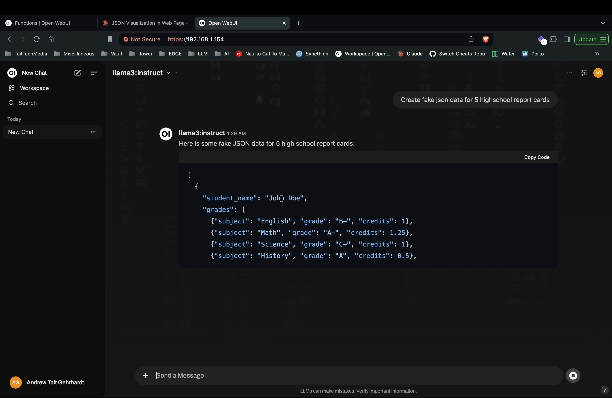Close the active Open WebUI browser tab
612x398 pixels.
coord(284,23)
